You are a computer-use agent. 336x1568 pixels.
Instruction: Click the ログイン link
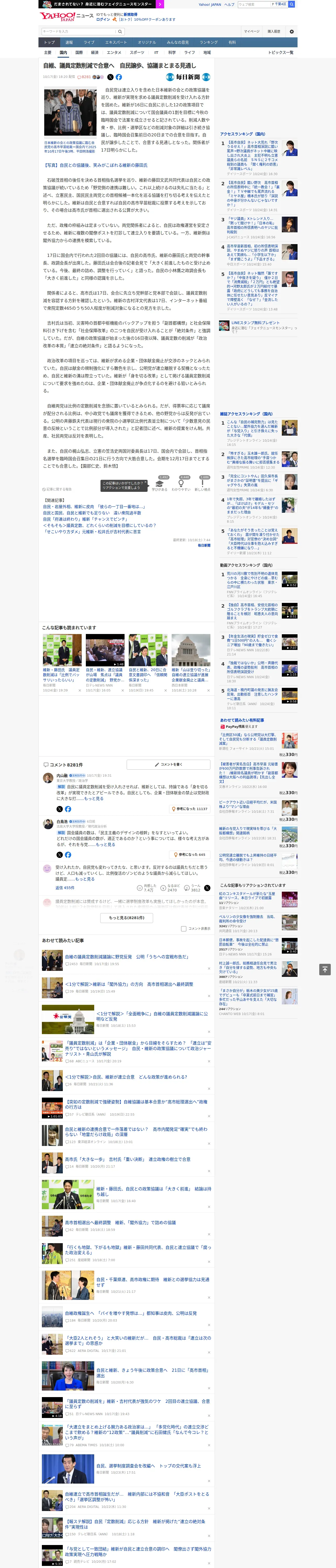coord(103,20)
